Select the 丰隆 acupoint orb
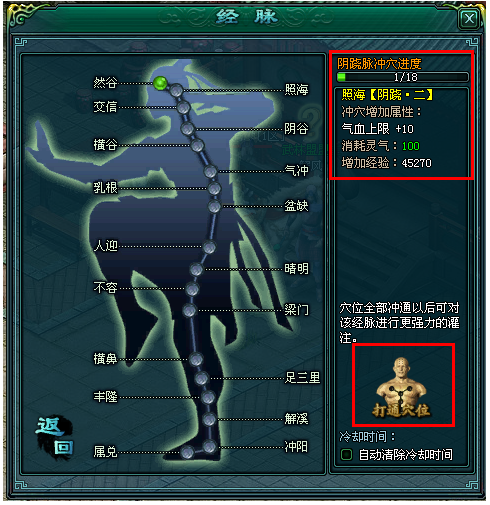 coord(208,397)
